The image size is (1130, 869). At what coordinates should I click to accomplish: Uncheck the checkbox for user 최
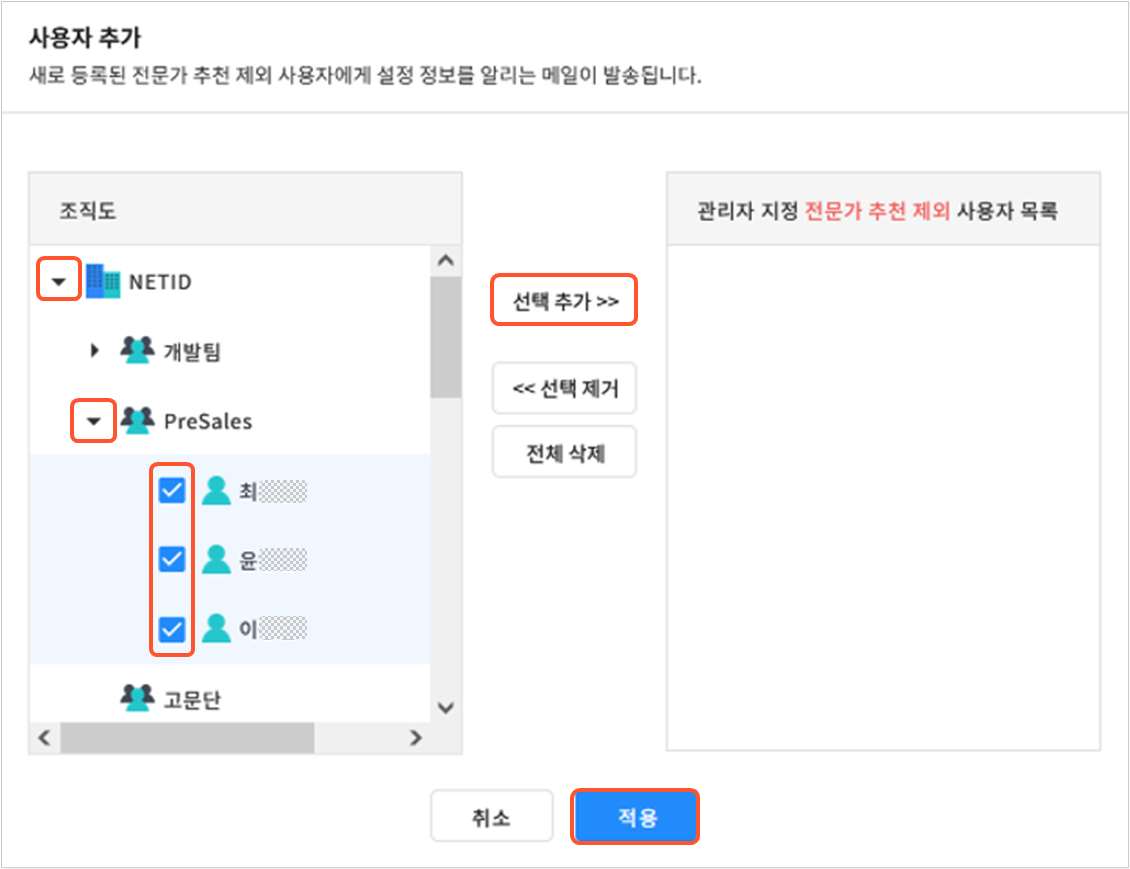click(x=172, y=490)
